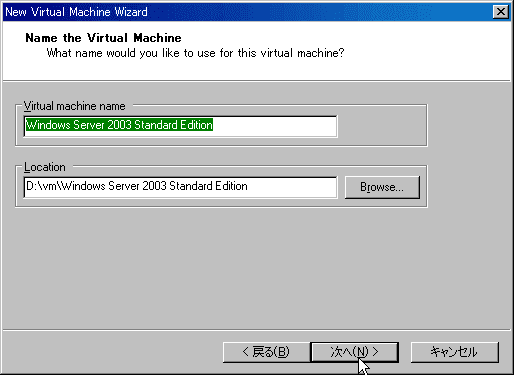Click the 'What name would you like' prompt text
Viewport: 514px width, 375px height.
[x=195, y=53]
